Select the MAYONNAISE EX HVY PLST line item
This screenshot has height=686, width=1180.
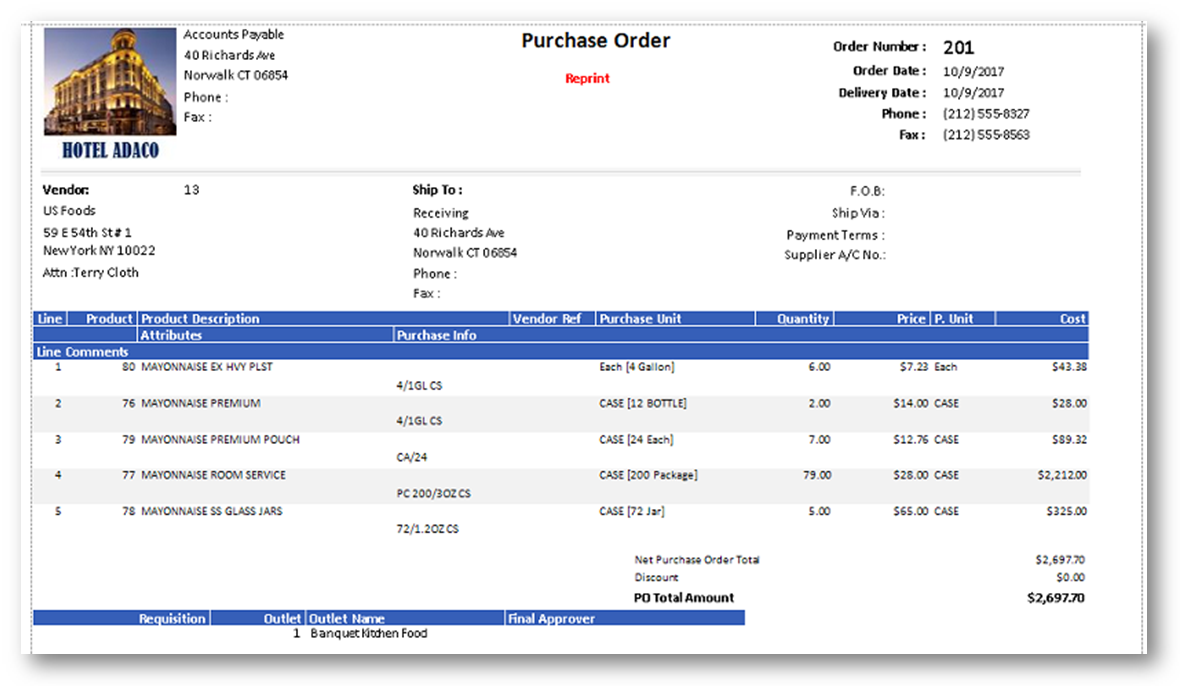[207, 367]
